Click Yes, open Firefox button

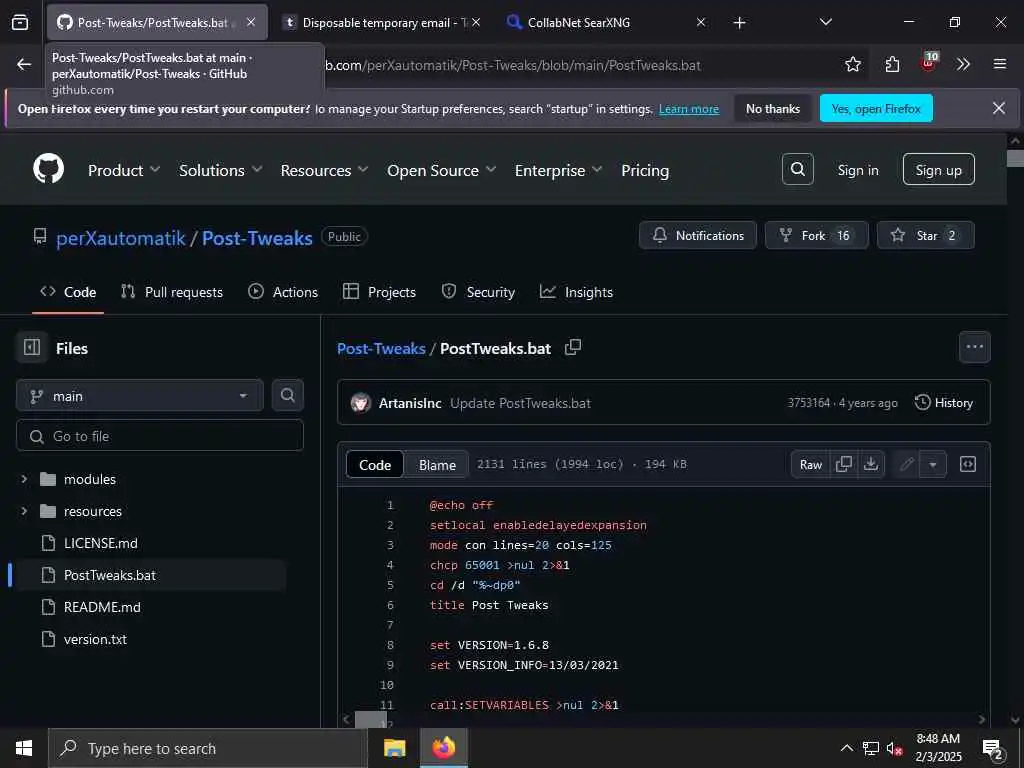tap(876, 108)
